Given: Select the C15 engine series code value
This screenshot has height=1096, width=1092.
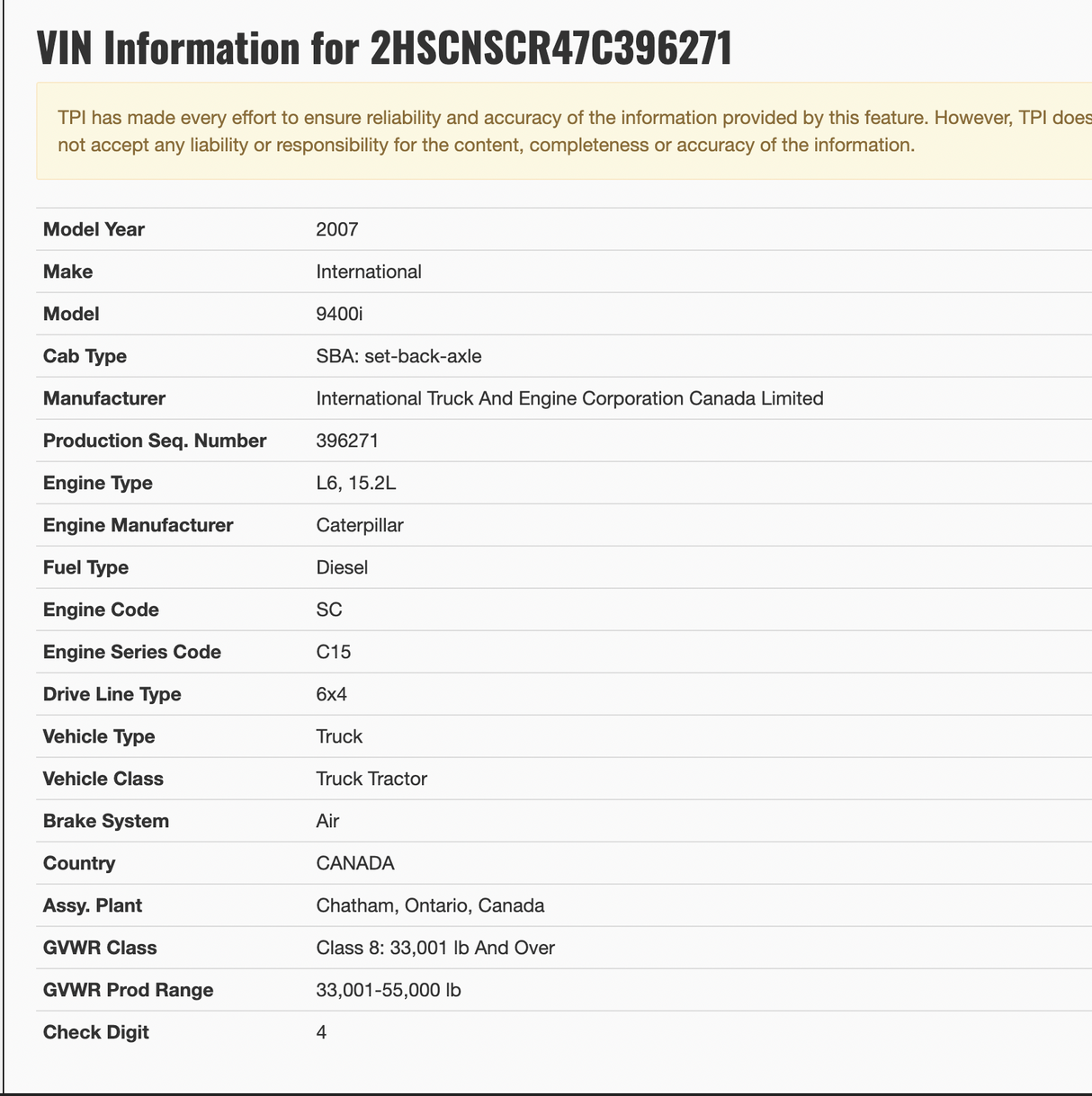Looking at the screenshot, I should (334, 652).
